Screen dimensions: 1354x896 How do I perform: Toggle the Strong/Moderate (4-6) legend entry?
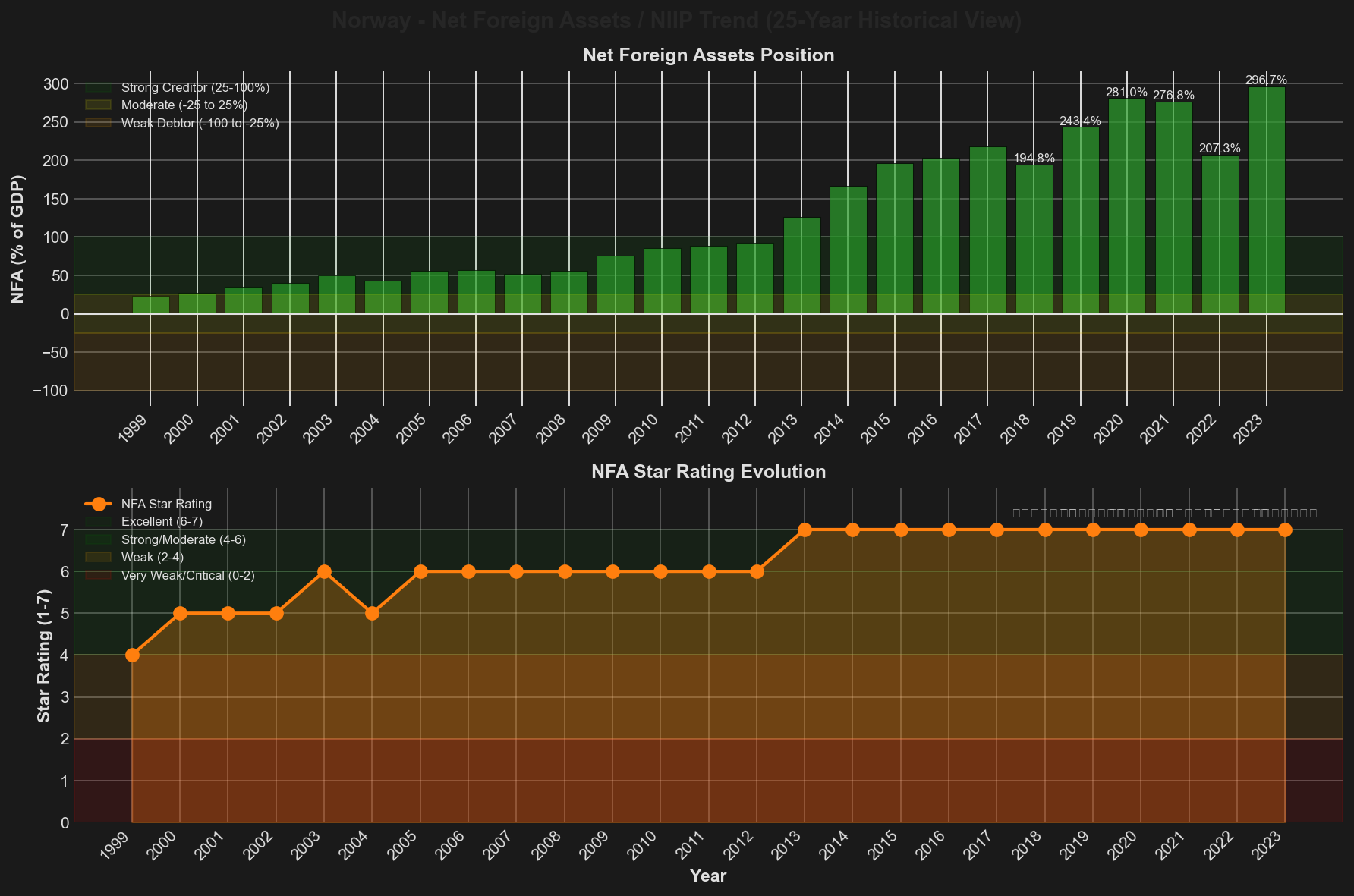click(x=183, y=539)
